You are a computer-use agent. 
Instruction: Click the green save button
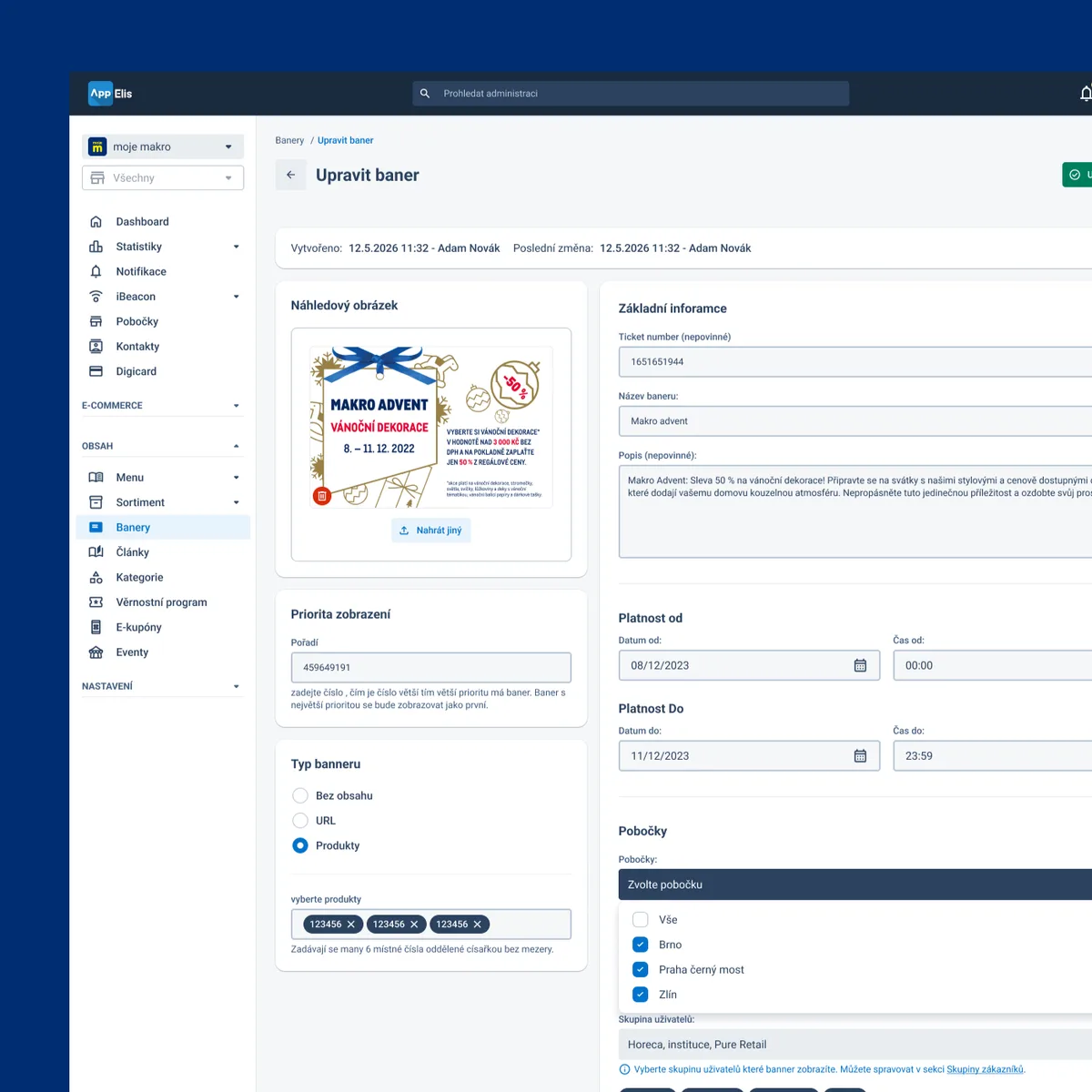click(1077, 175)
